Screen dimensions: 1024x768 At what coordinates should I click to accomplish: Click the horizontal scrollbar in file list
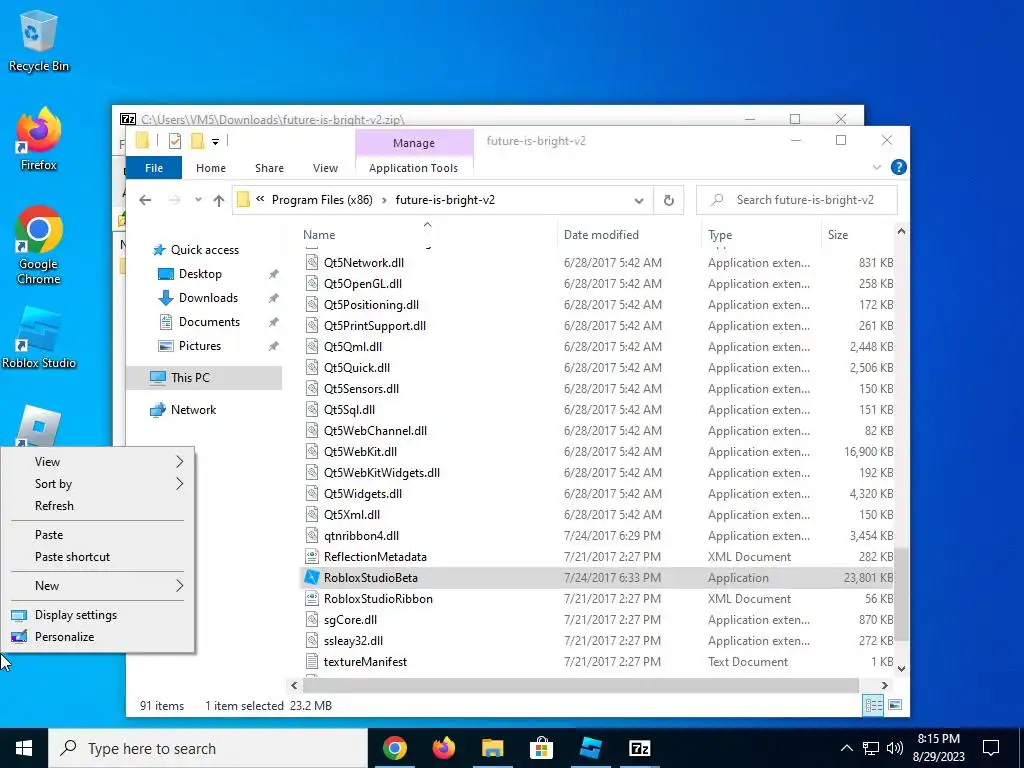[x=581, y=685]
